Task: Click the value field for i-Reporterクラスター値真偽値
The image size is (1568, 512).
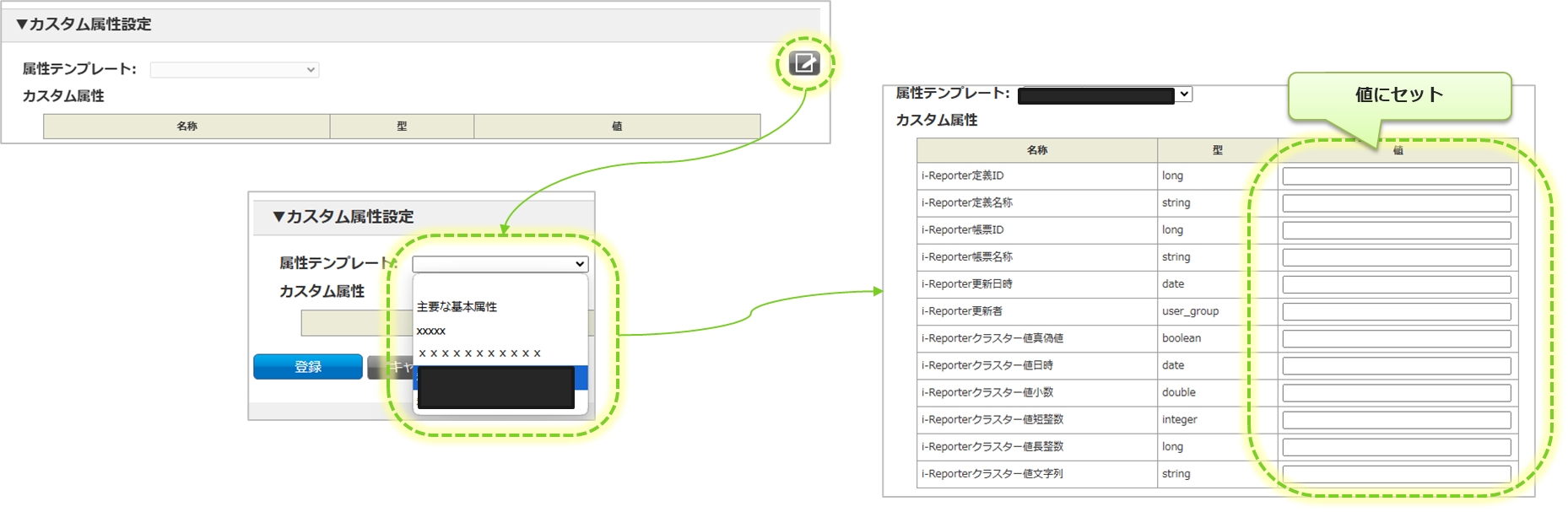Action: click(1397, 338)
